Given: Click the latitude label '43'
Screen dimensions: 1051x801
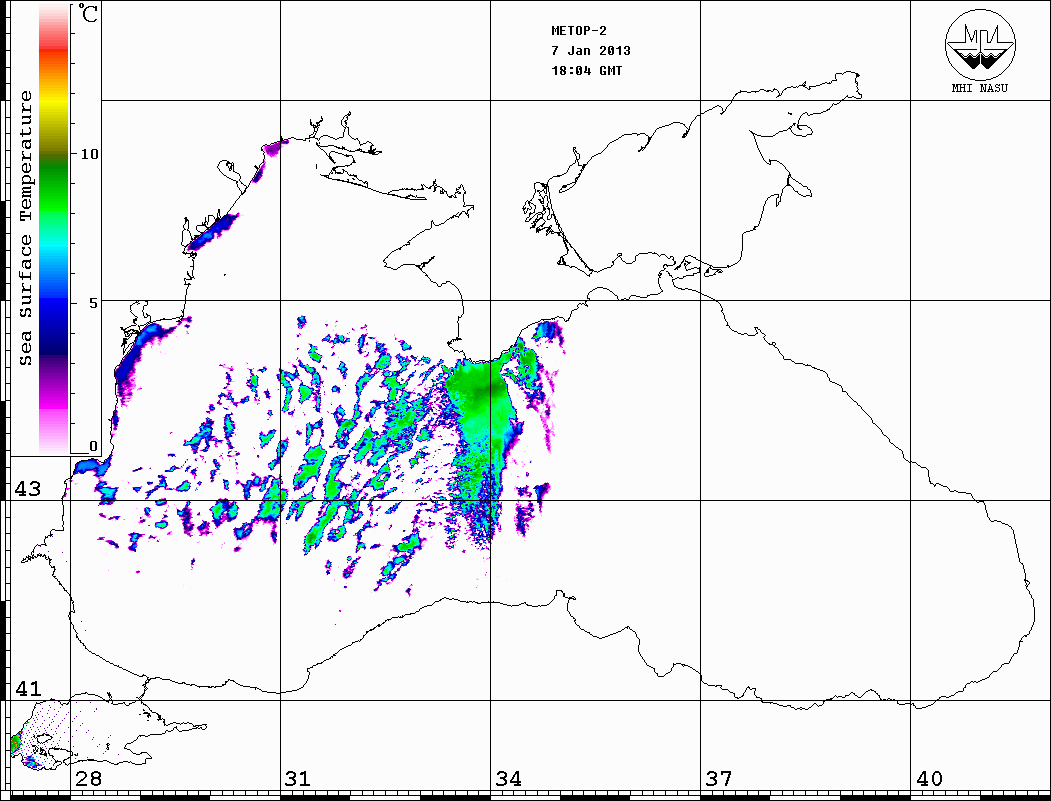Looking at the screenshot, I should tap(28, 489).
